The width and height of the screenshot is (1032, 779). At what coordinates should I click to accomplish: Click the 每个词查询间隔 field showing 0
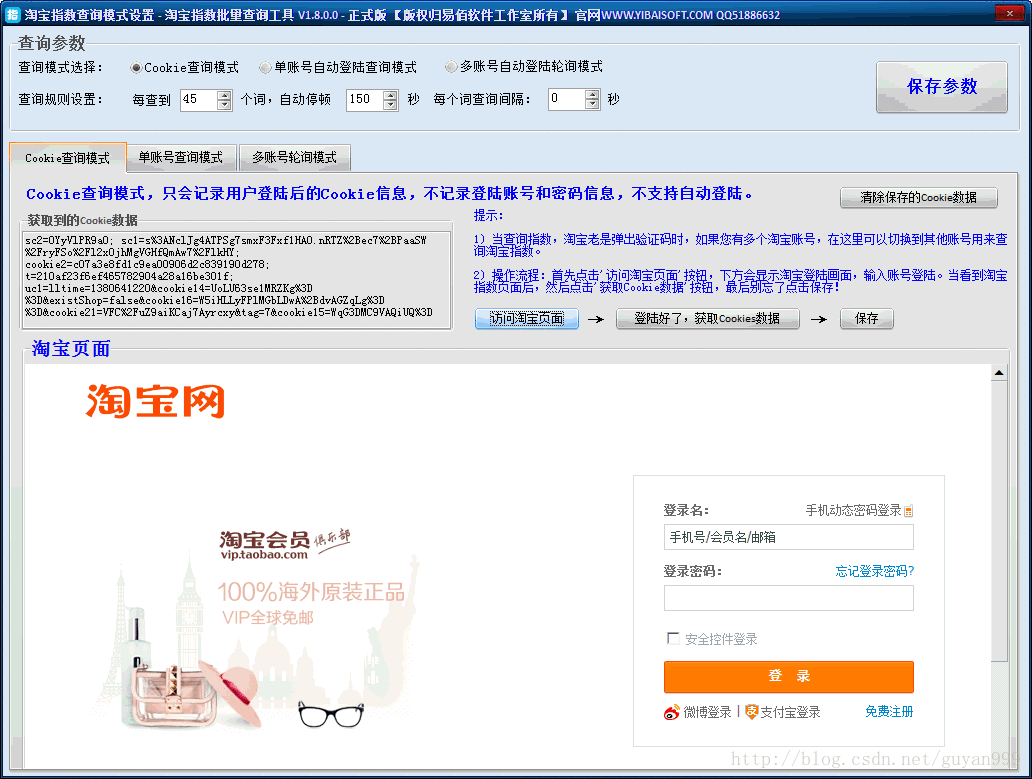(567, 99)
